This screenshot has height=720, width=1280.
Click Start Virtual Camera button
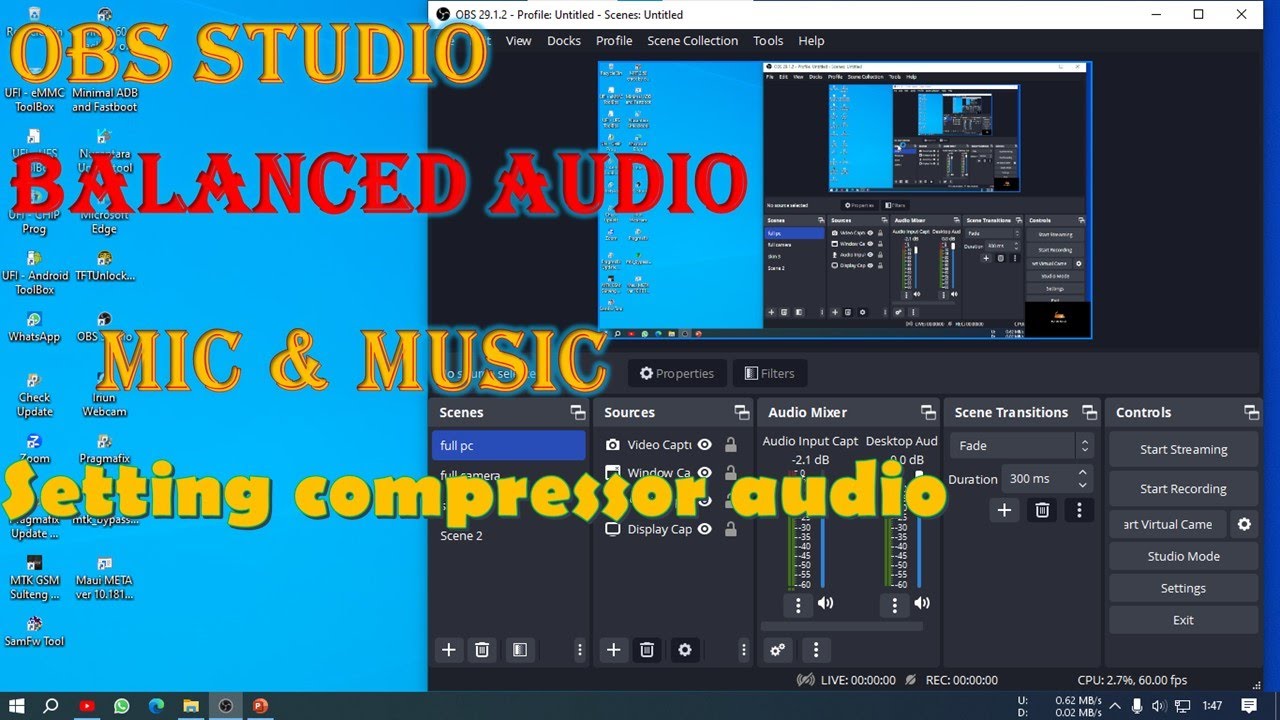pos(1167,524)
